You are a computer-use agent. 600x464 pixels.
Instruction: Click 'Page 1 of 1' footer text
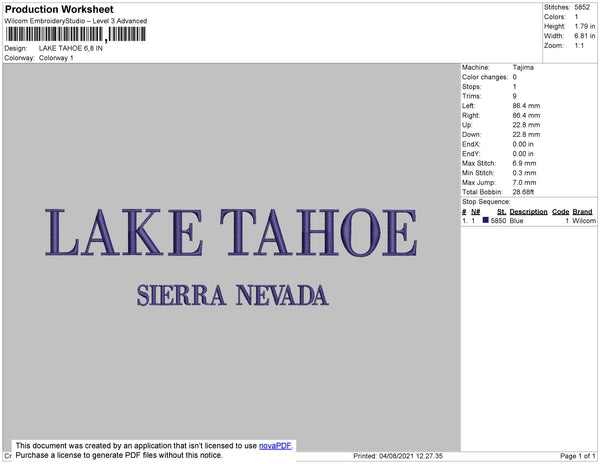tap(577, 456)
